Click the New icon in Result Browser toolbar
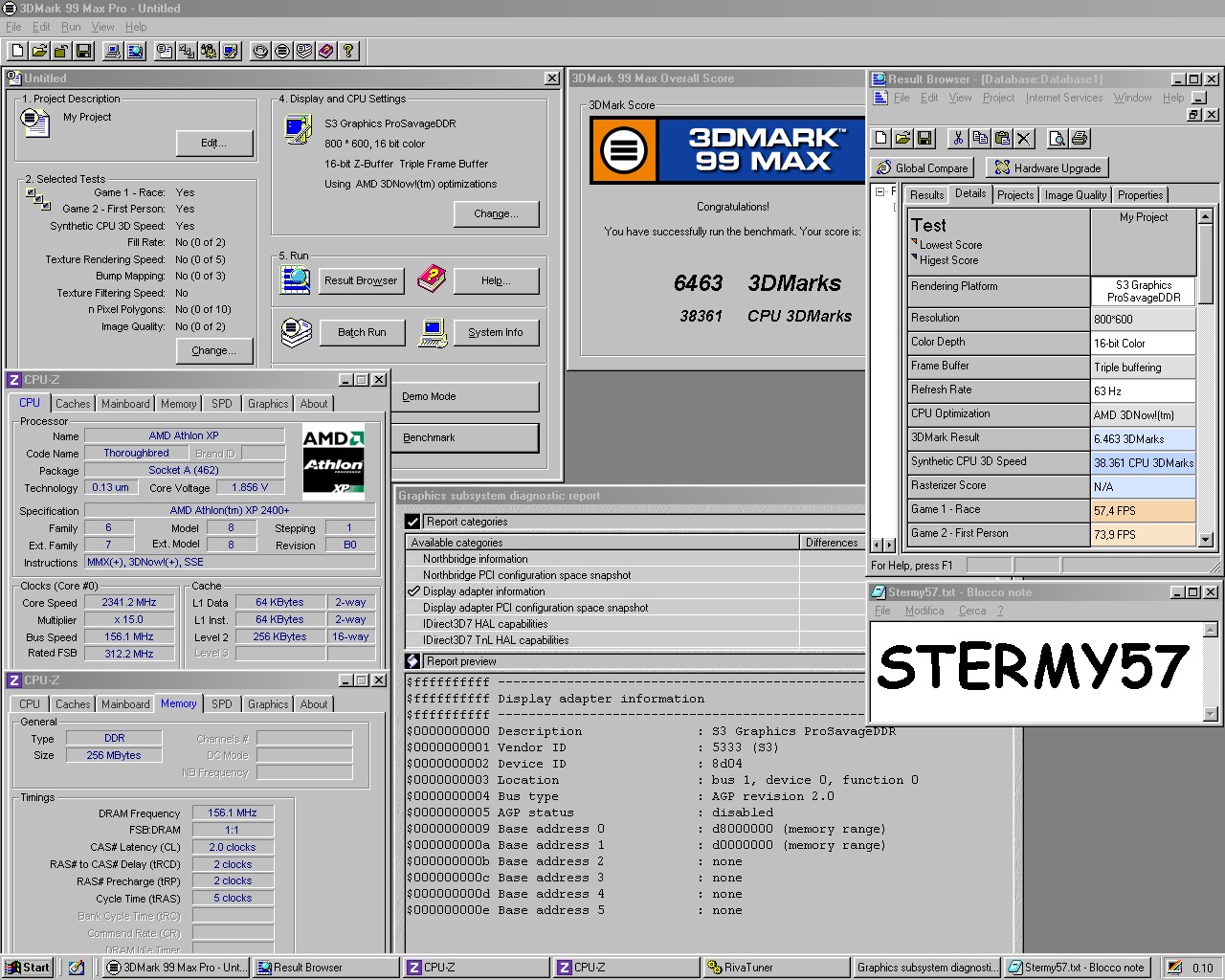The height and width of the screenshot is (980, 1225). (881, 139)
